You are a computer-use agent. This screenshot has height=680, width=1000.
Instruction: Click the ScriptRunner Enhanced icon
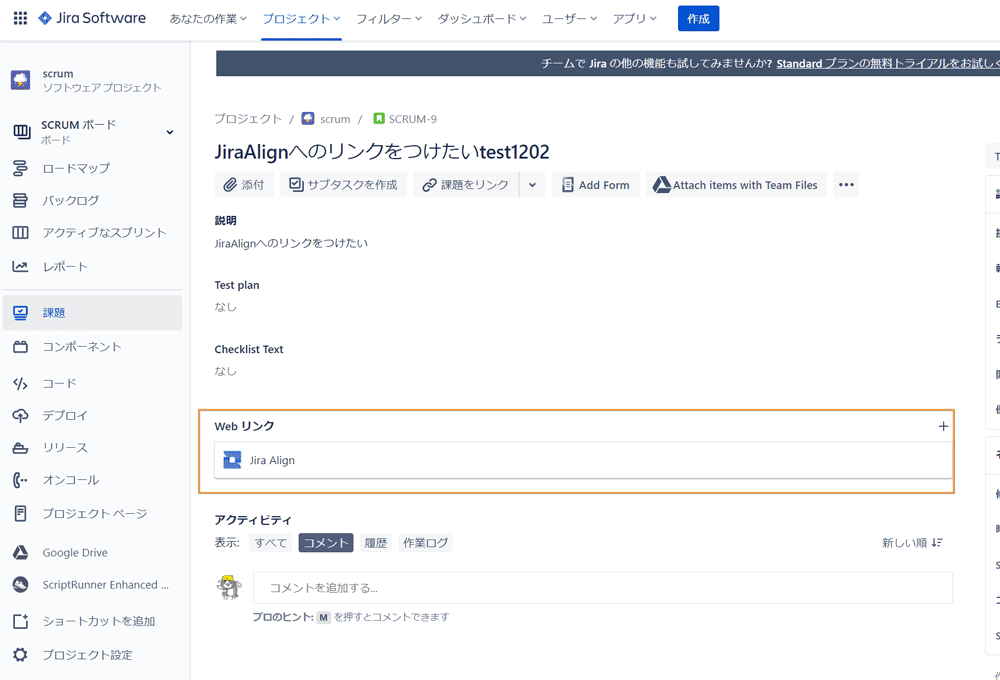coord(20,584)
